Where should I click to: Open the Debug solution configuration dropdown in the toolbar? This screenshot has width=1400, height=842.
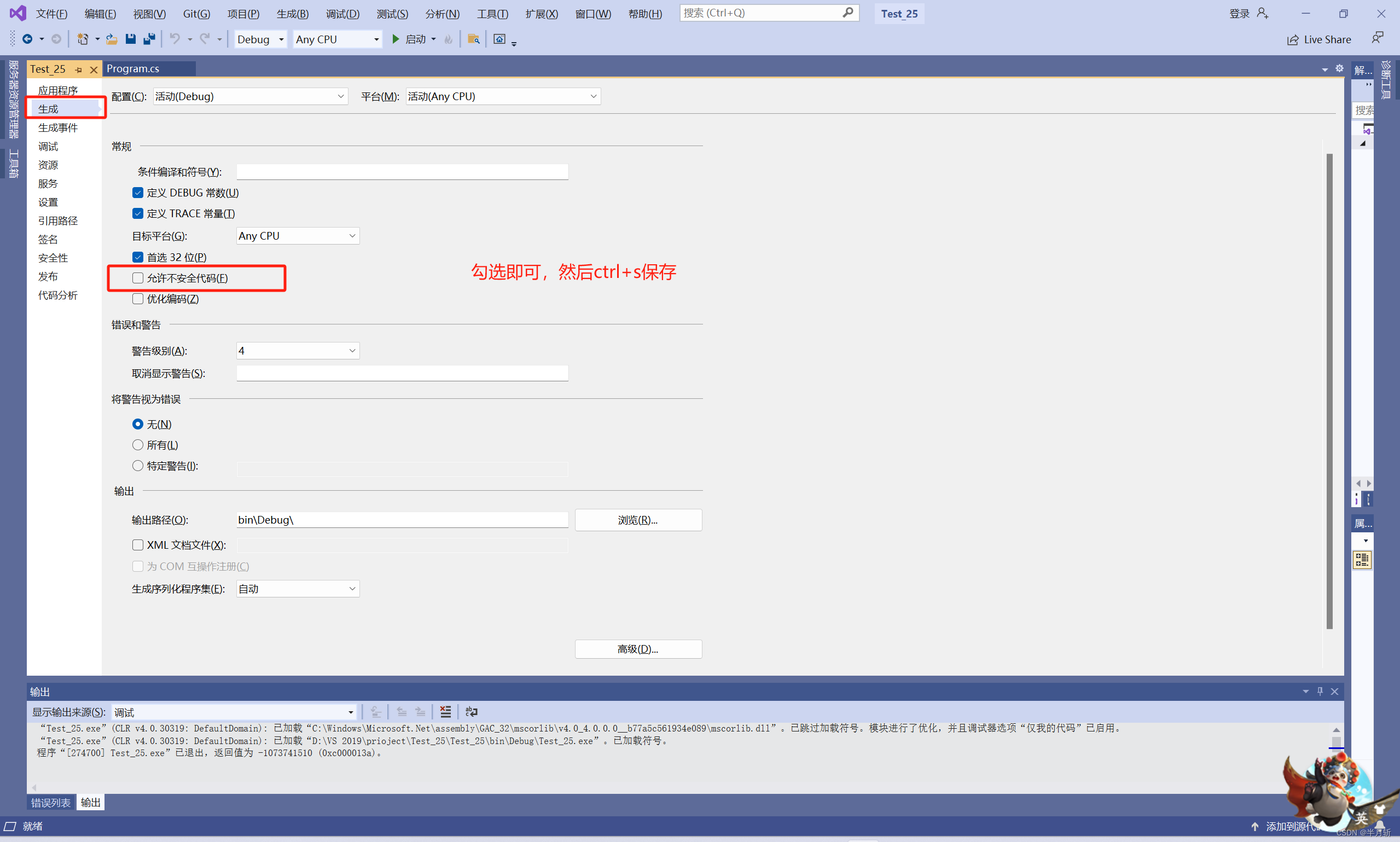click(x=260, y=39)
